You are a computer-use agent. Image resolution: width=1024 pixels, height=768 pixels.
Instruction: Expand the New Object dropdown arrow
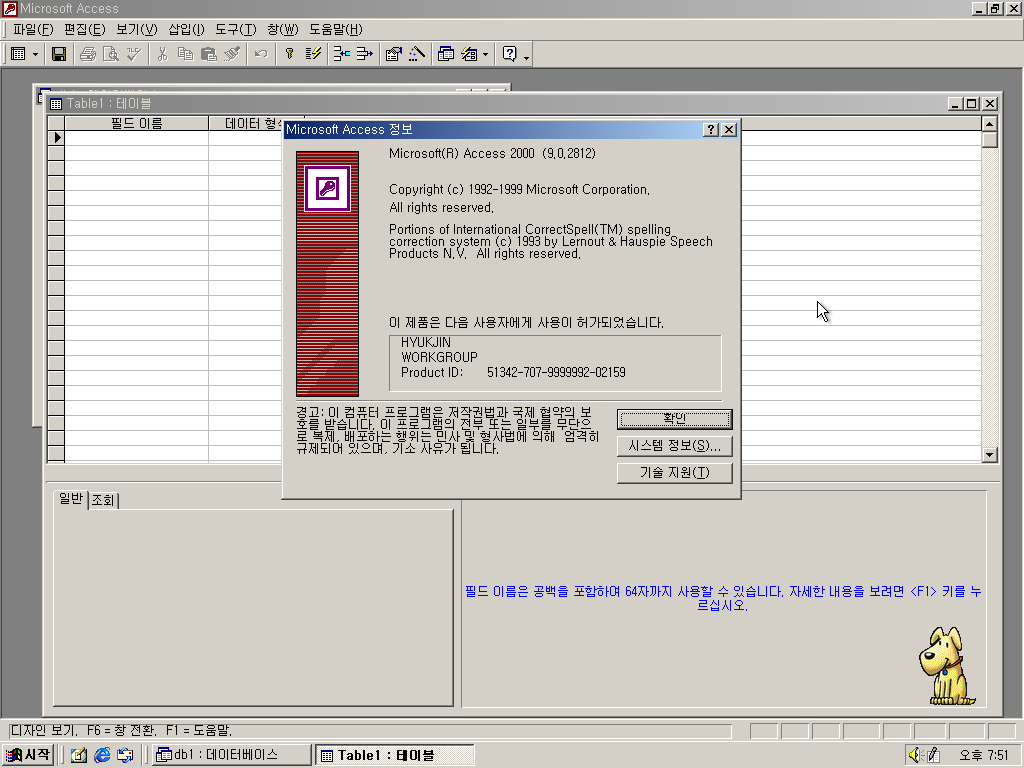(x=485, y=54)
